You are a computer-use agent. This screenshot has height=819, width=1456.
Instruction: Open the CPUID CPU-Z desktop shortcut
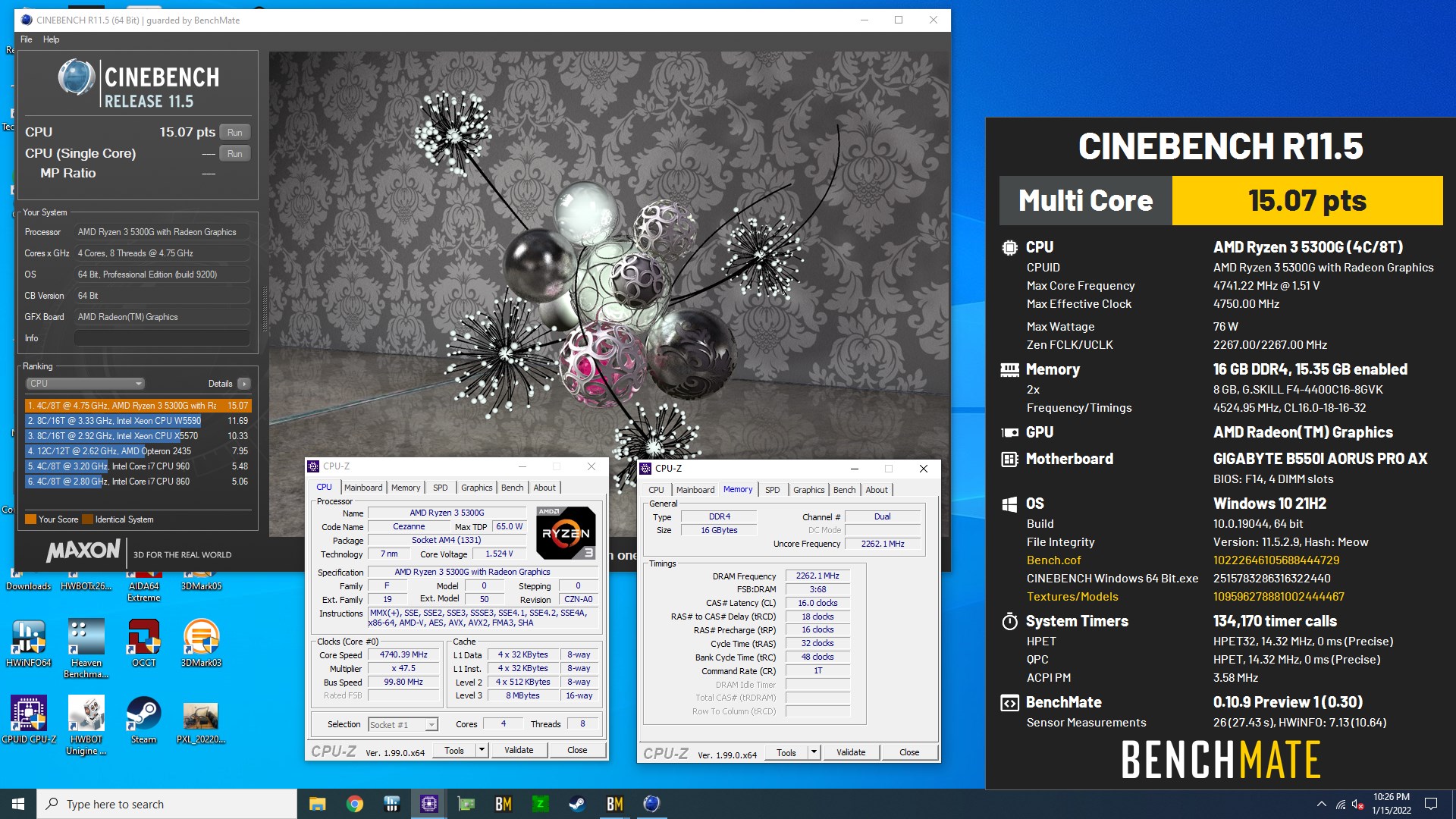coord(28,719)
